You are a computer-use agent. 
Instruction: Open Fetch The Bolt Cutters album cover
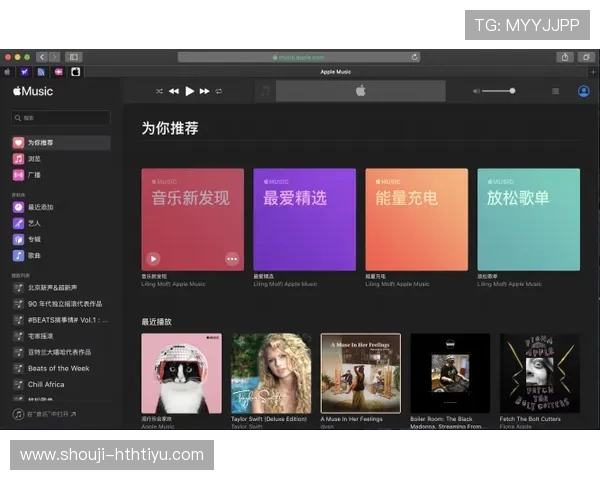[x=540, y=373]
